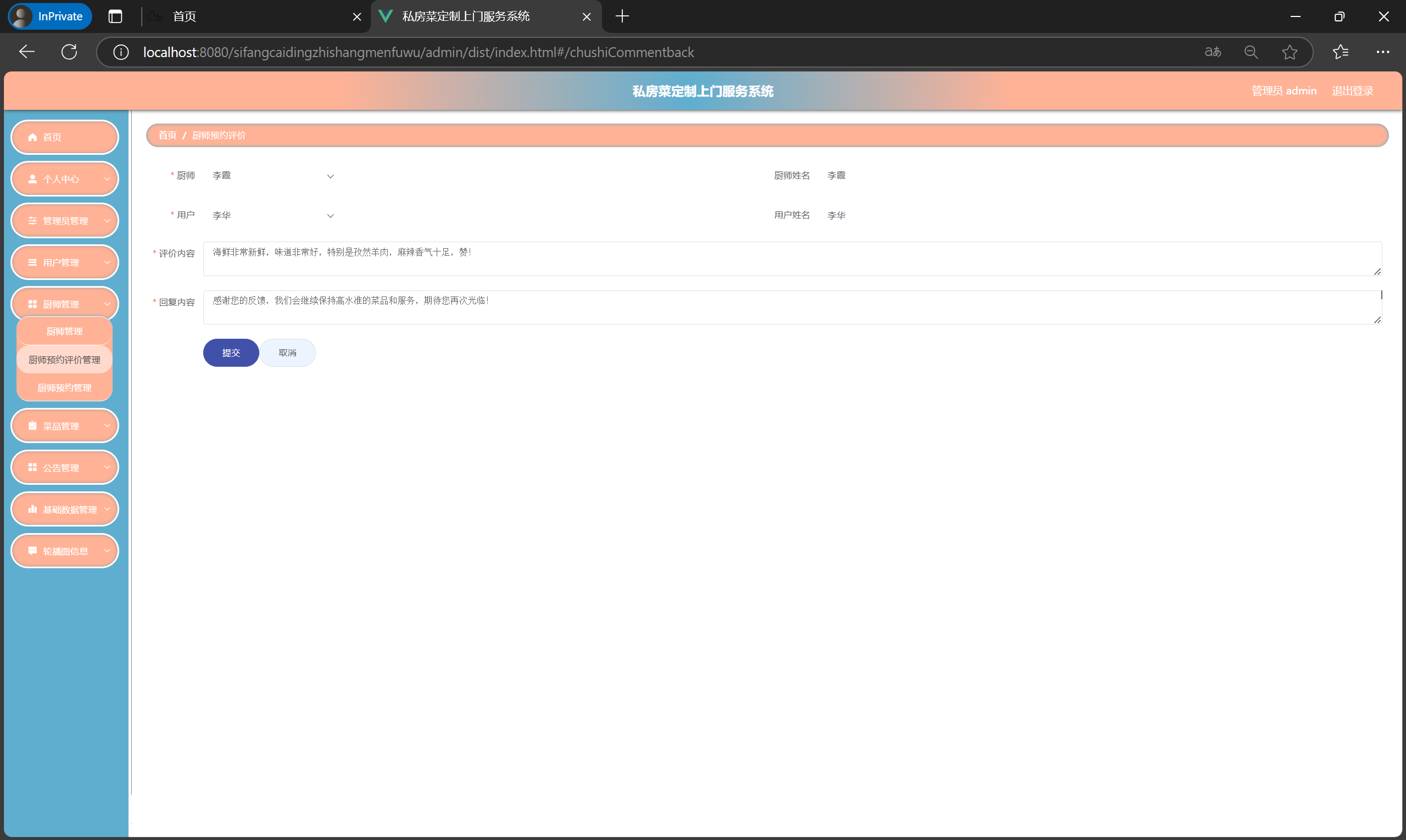Click the chat bubble icon beside 轮播图信息
The width and height of the screenshot is (1406, 840).
(x=32, y=551)
